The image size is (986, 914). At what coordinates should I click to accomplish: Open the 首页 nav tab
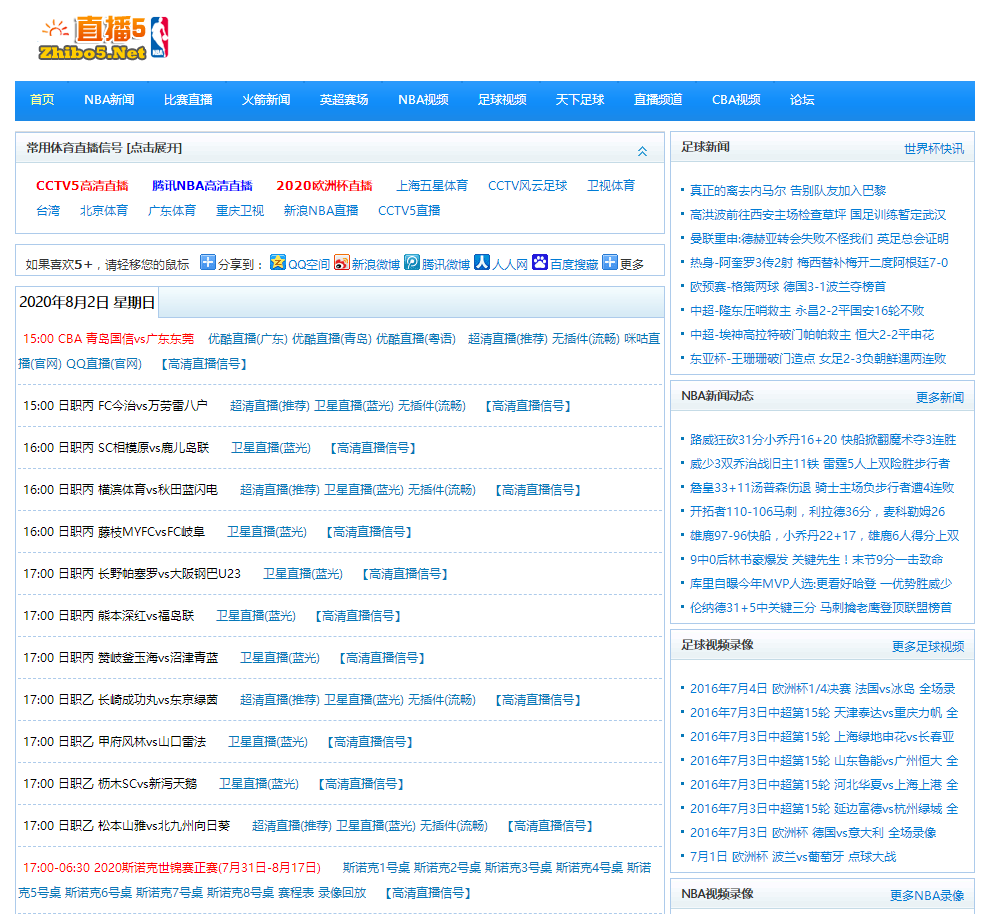click(42, 99)
